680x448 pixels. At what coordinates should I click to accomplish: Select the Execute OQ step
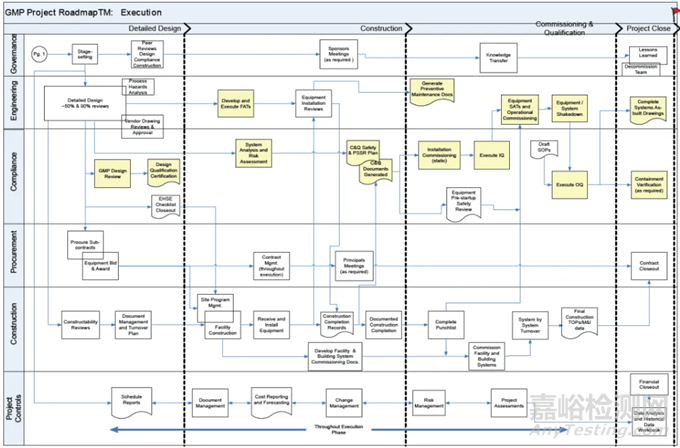point(571,184)
